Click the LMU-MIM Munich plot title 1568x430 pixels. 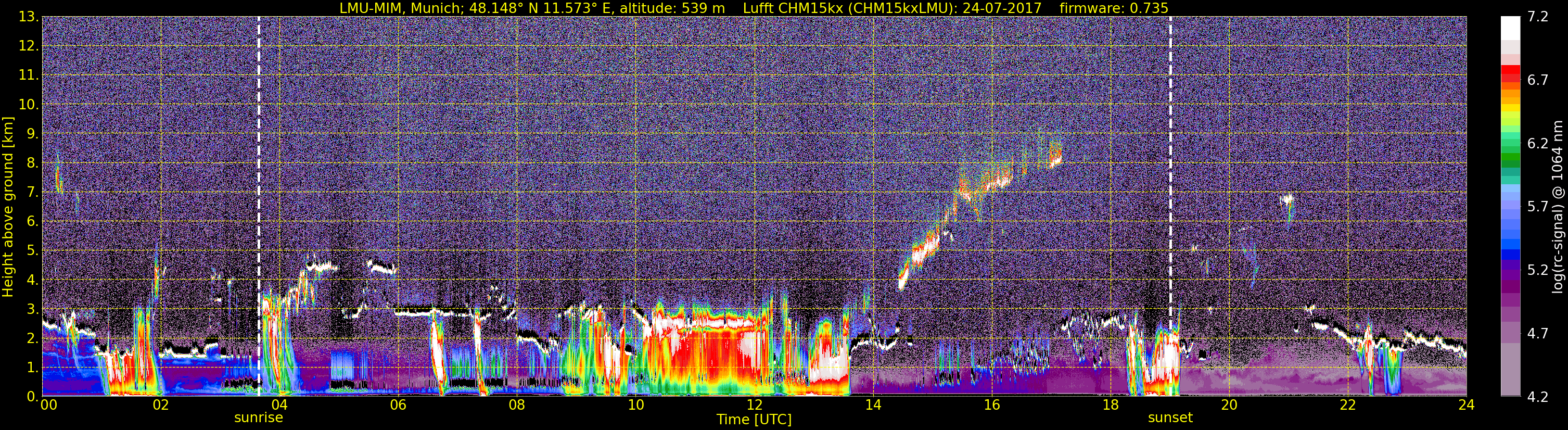[754, 8]
